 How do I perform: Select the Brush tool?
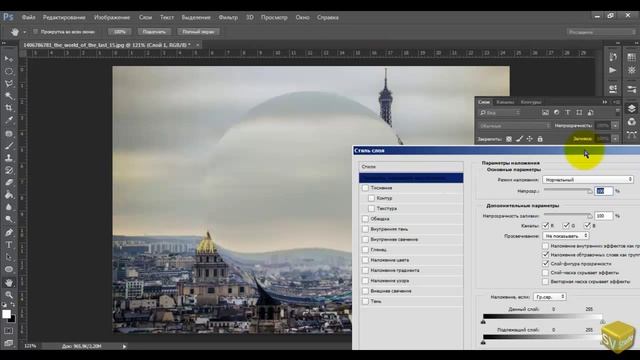coord(9,146)
